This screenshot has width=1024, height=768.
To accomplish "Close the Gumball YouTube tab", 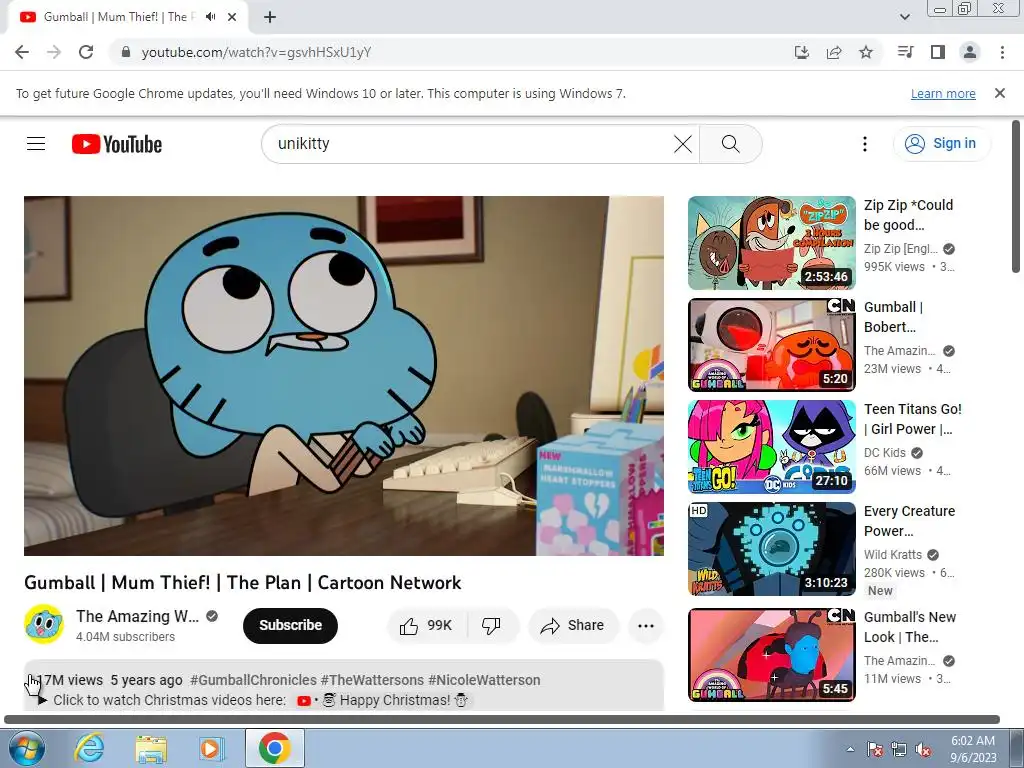I will click(232, 17).
